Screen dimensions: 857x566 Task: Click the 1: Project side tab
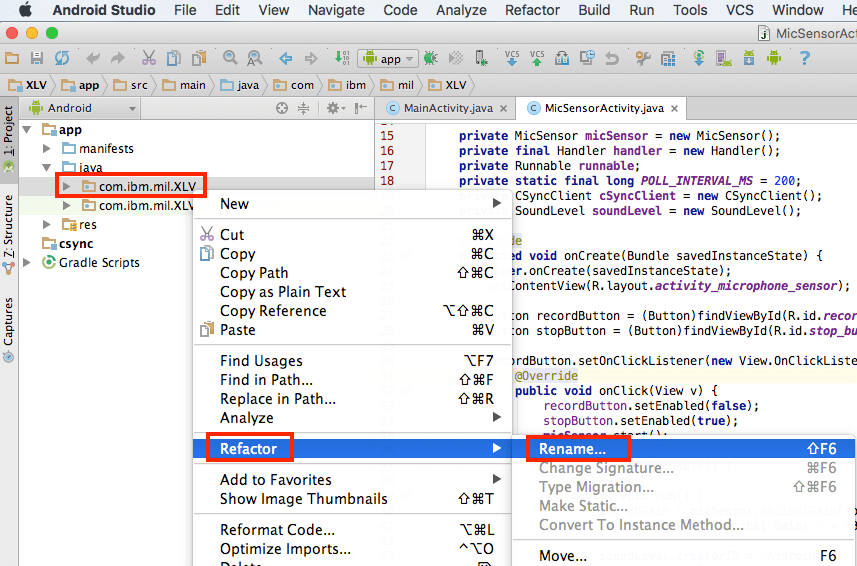(8, 138)
